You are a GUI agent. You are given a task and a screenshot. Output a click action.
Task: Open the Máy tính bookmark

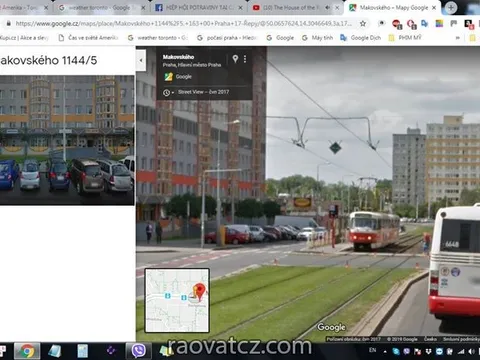click(317, 38)
